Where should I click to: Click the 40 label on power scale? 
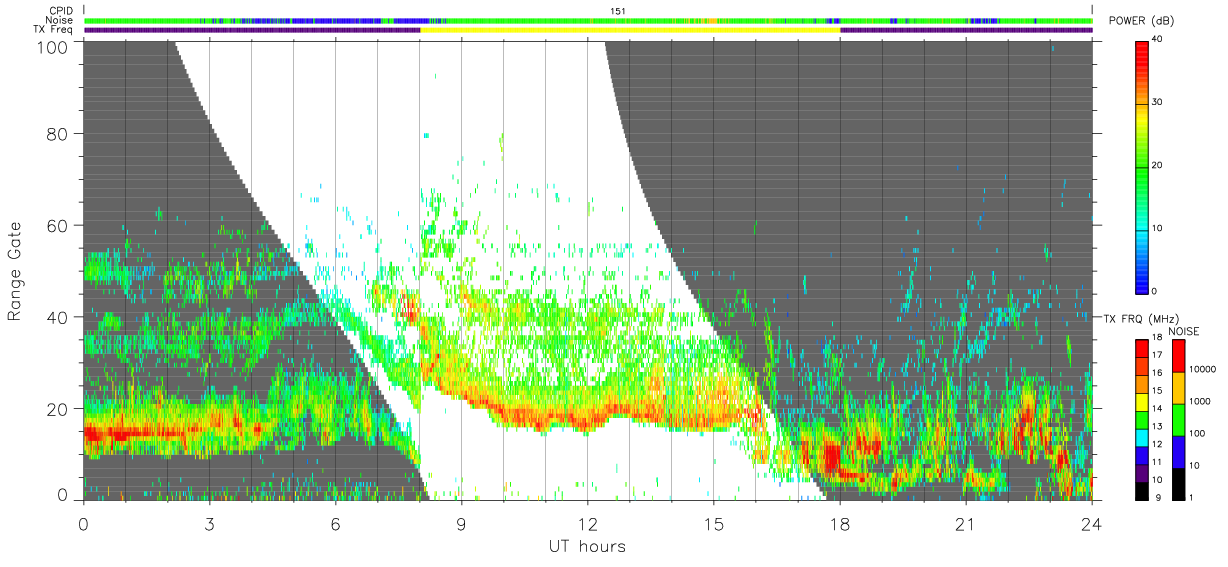tap(1158, 40)
